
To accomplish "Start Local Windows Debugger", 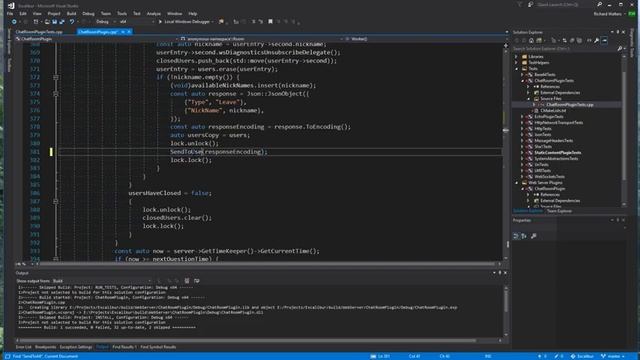I will [x=186, y=22].
